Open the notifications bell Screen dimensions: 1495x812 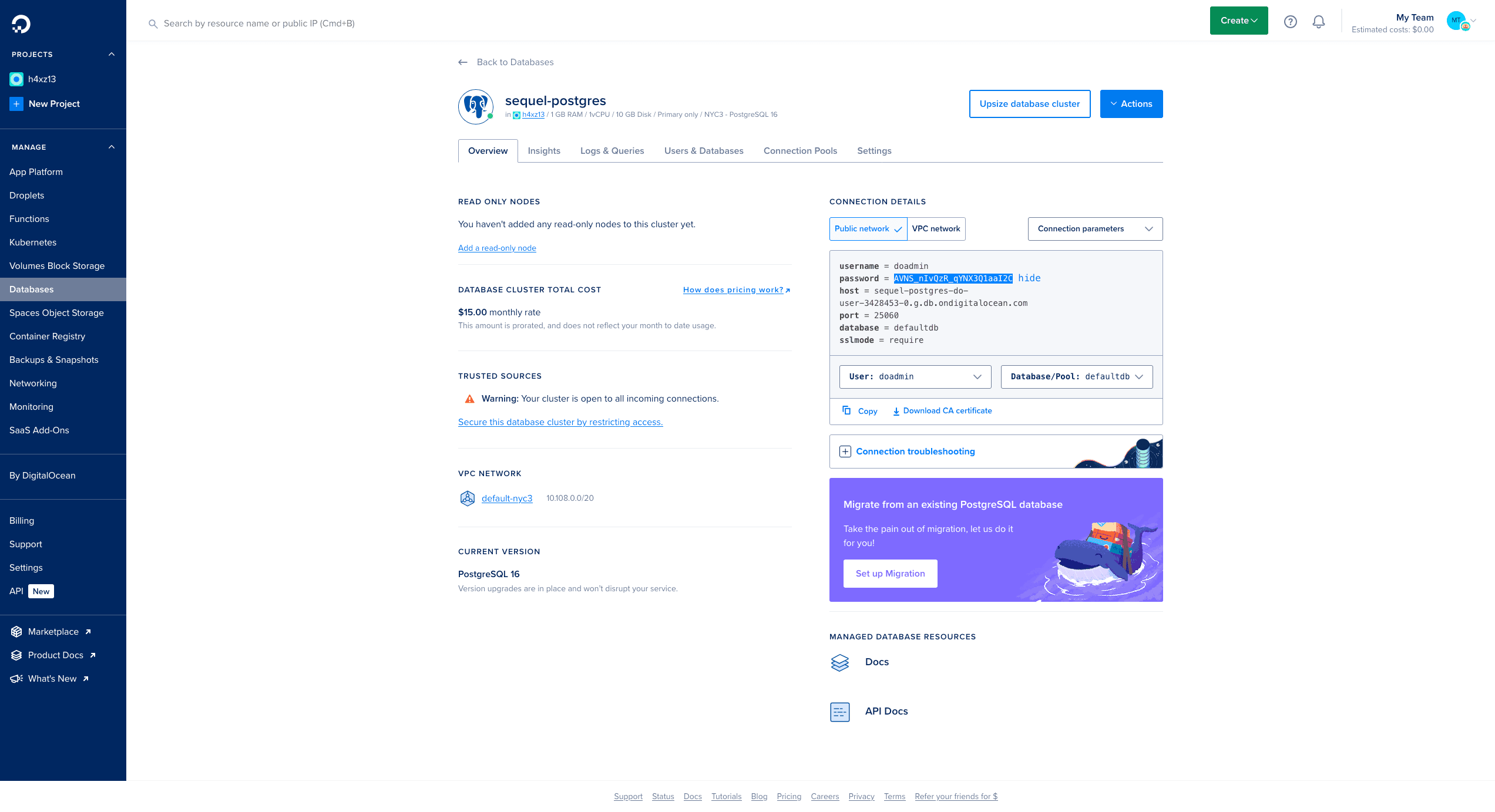tap(1319, 22)
